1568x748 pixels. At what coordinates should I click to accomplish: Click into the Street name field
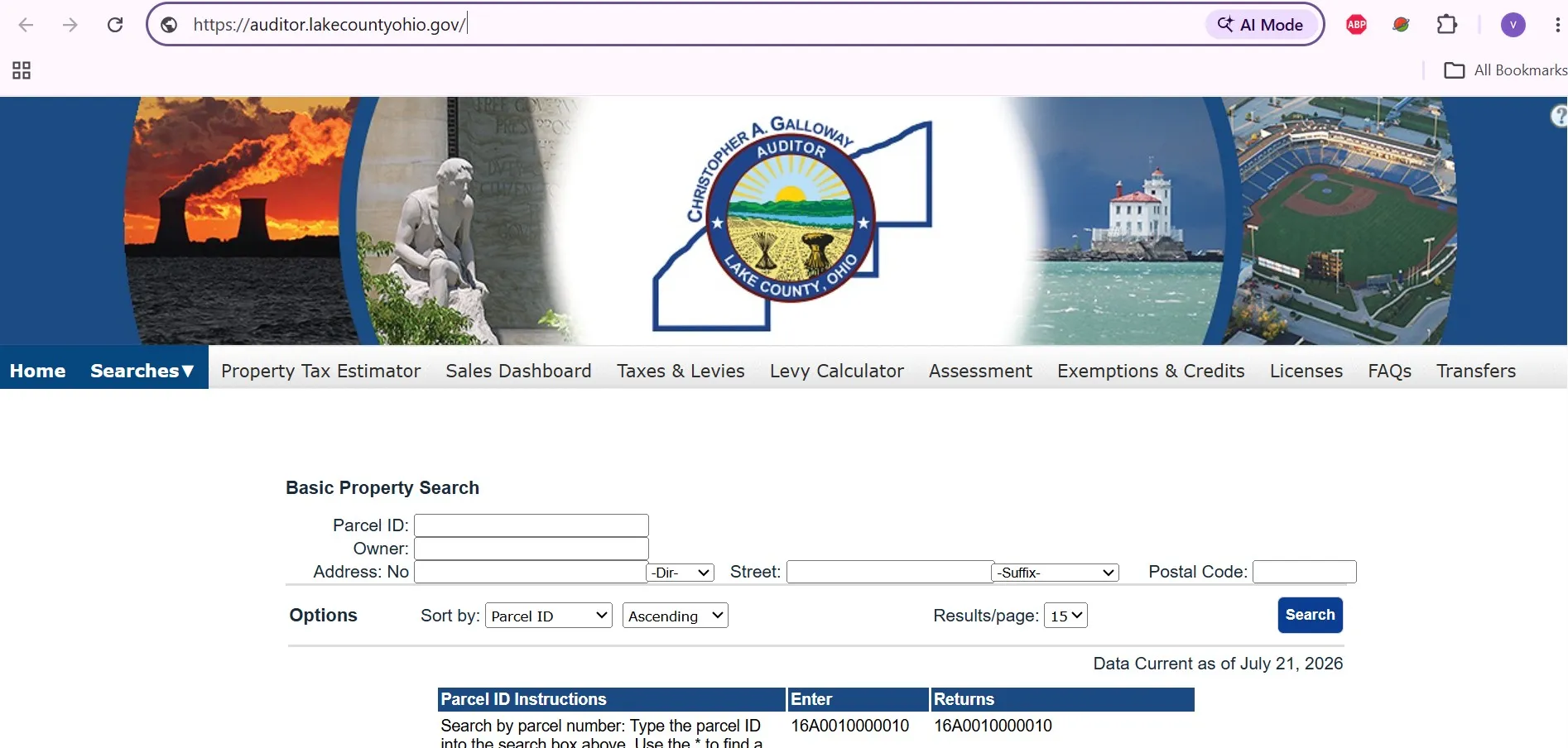(890, 572)
